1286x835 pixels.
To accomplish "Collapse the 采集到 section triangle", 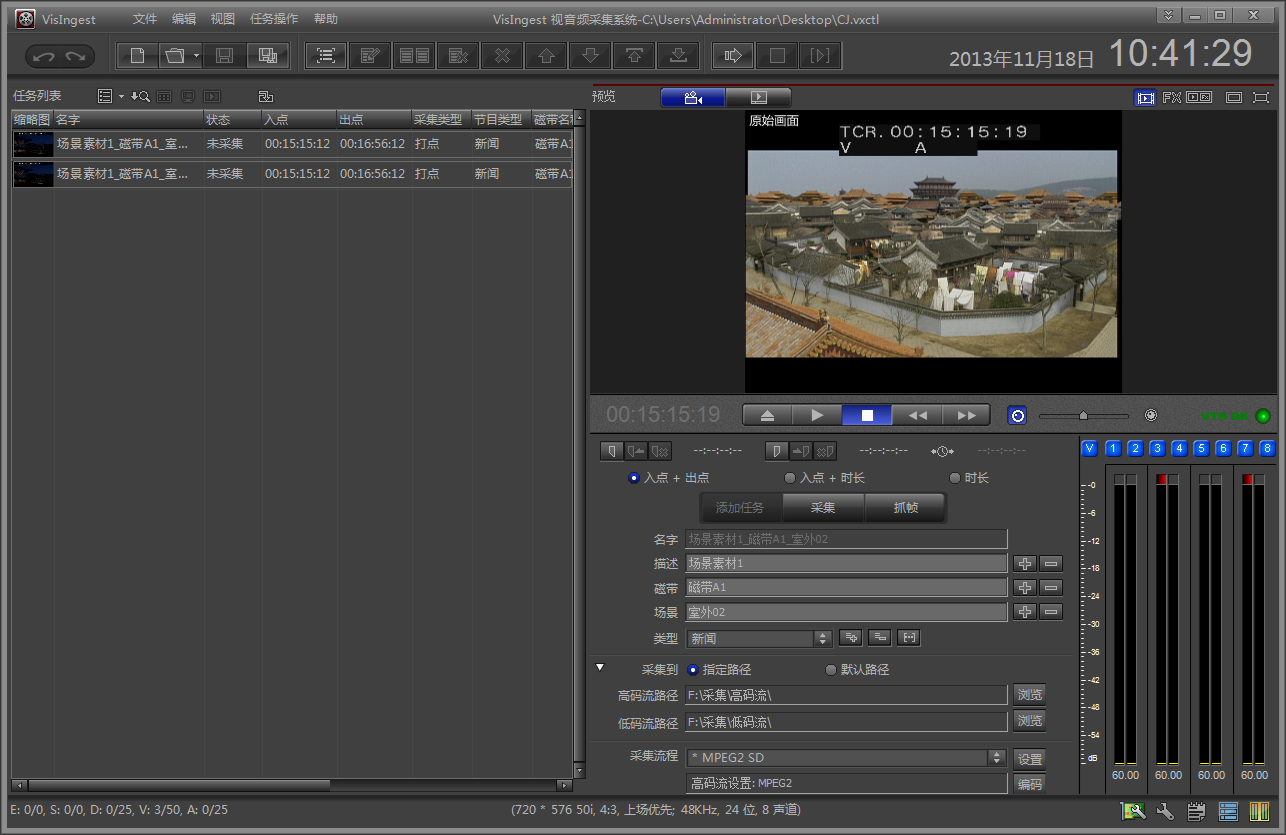I will 600,667.
